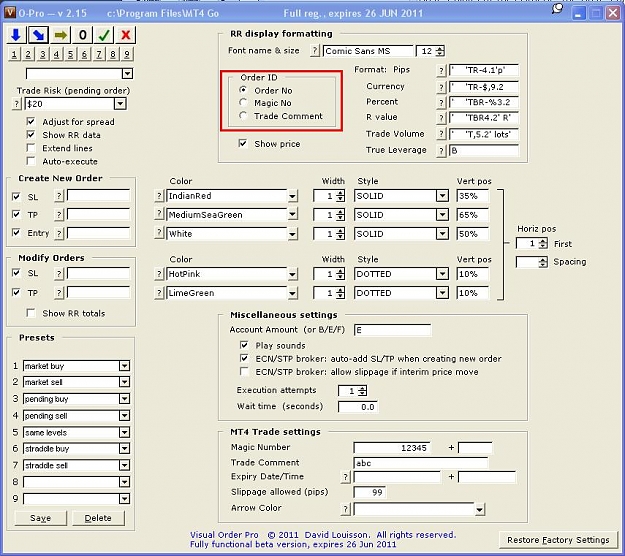The image size is (625, 556).
Task: Toggle Show RR data checkbox
Action: [x=31, y=134]
